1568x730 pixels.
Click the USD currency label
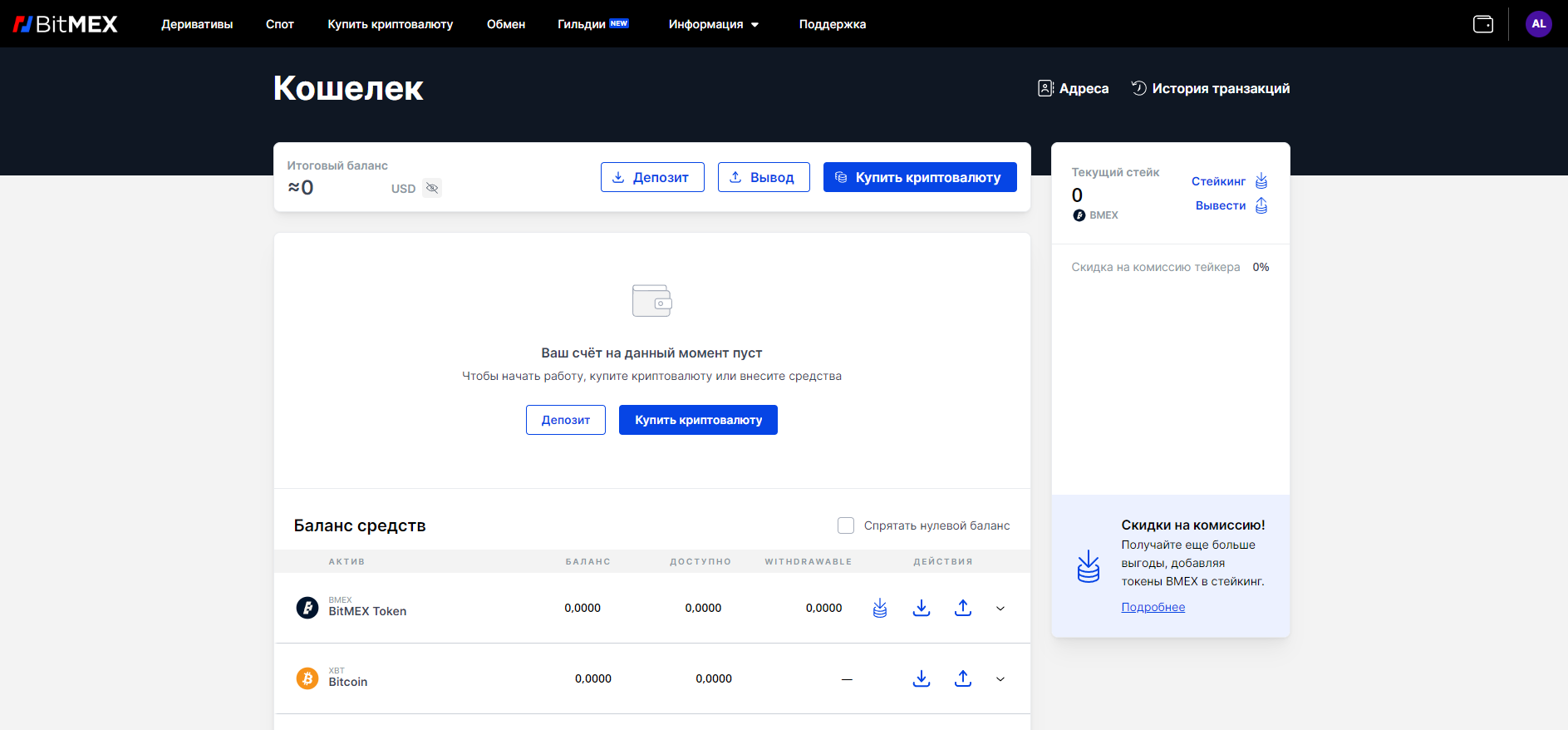(403, 189)
